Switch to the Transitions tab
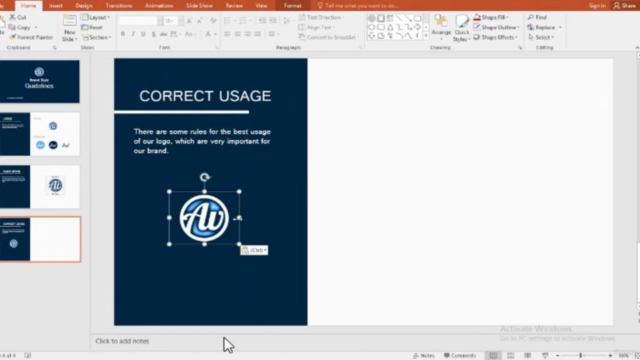Image resolution: width=640 pixels, height=360 pixels. [x=118, y=6]
